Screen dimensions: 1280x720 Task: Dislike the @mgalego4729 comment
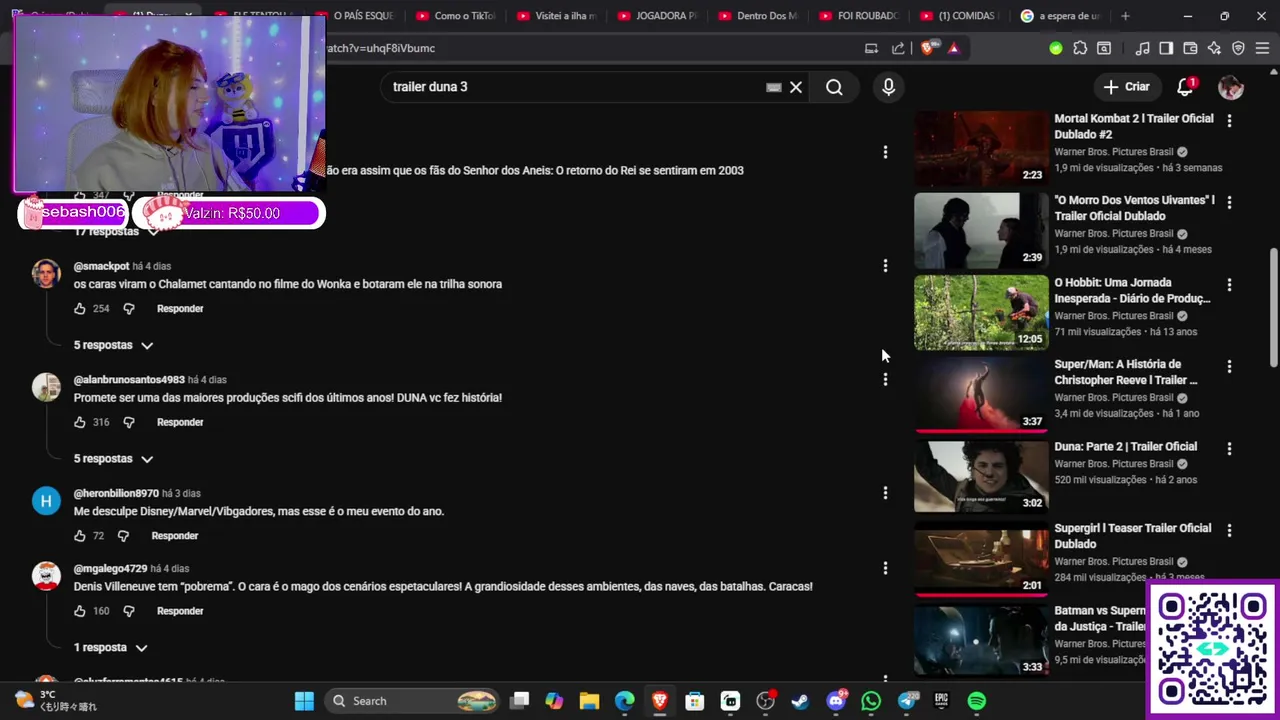128,611
